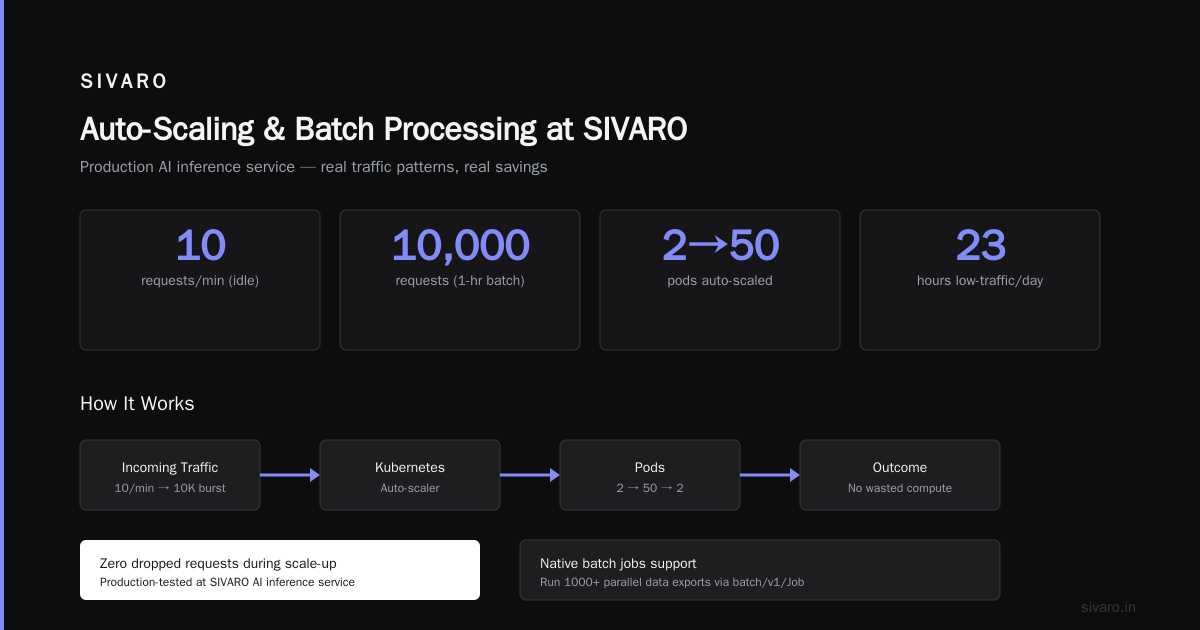Open the Zero dropped requests white callout
This screenshot has width=1200, height=630.
click(x=280, y=570)
